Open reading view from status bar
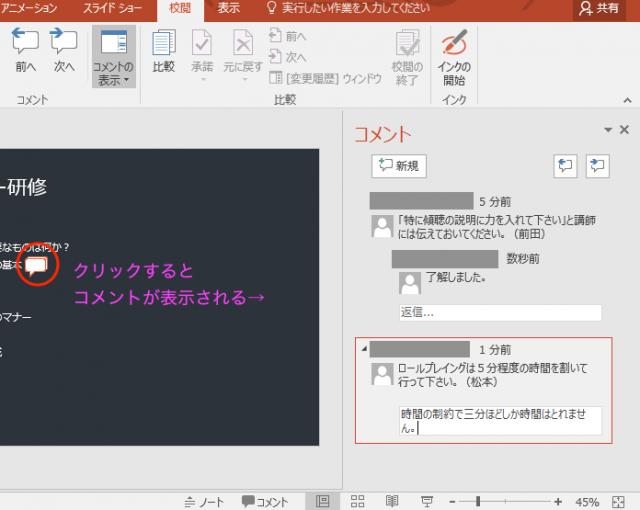The height and width of the screenshot is (510, 640). coord(393,501)
